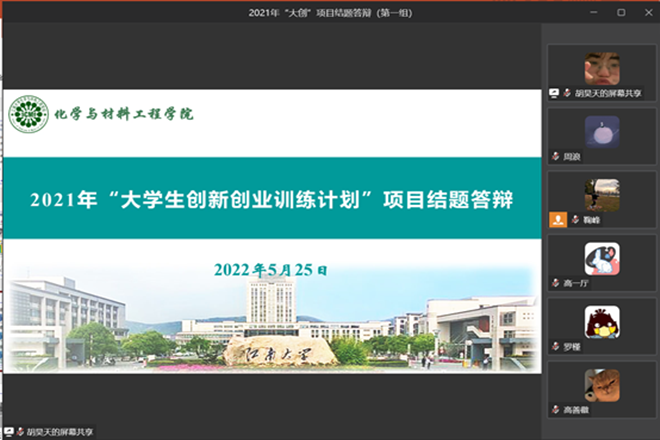The width and height of the screenshot is (660, 440).
Task: Click the orange host badge on 魏峰's tile
Action: point(556,219)
